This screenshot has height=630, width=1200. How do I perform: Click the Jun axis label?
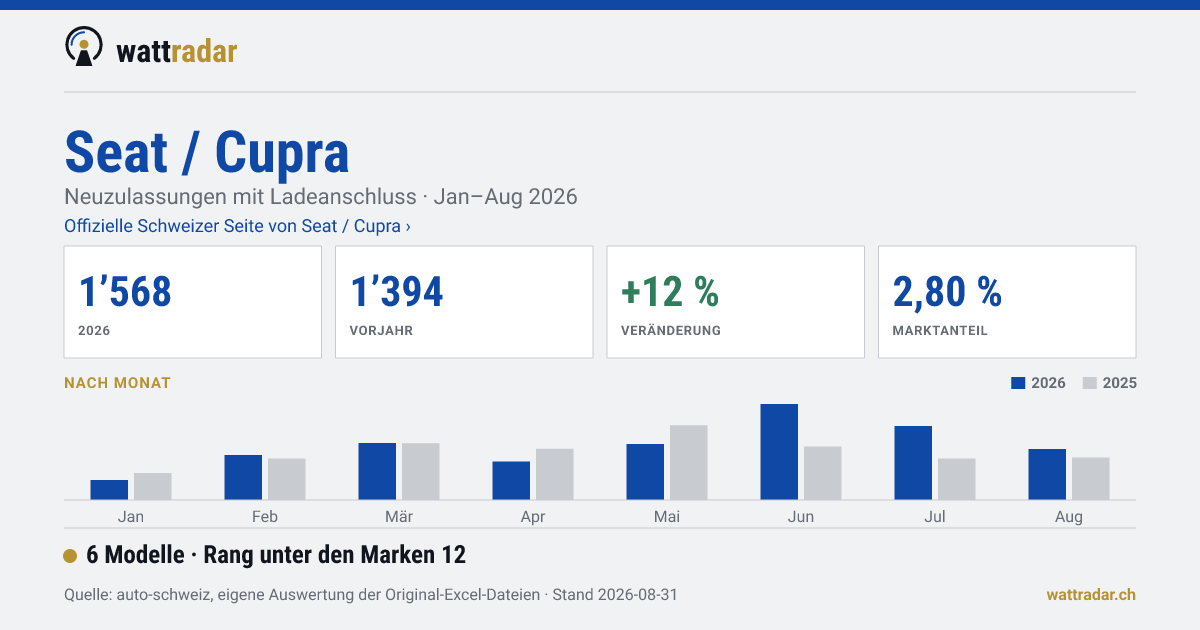[801, 517]
